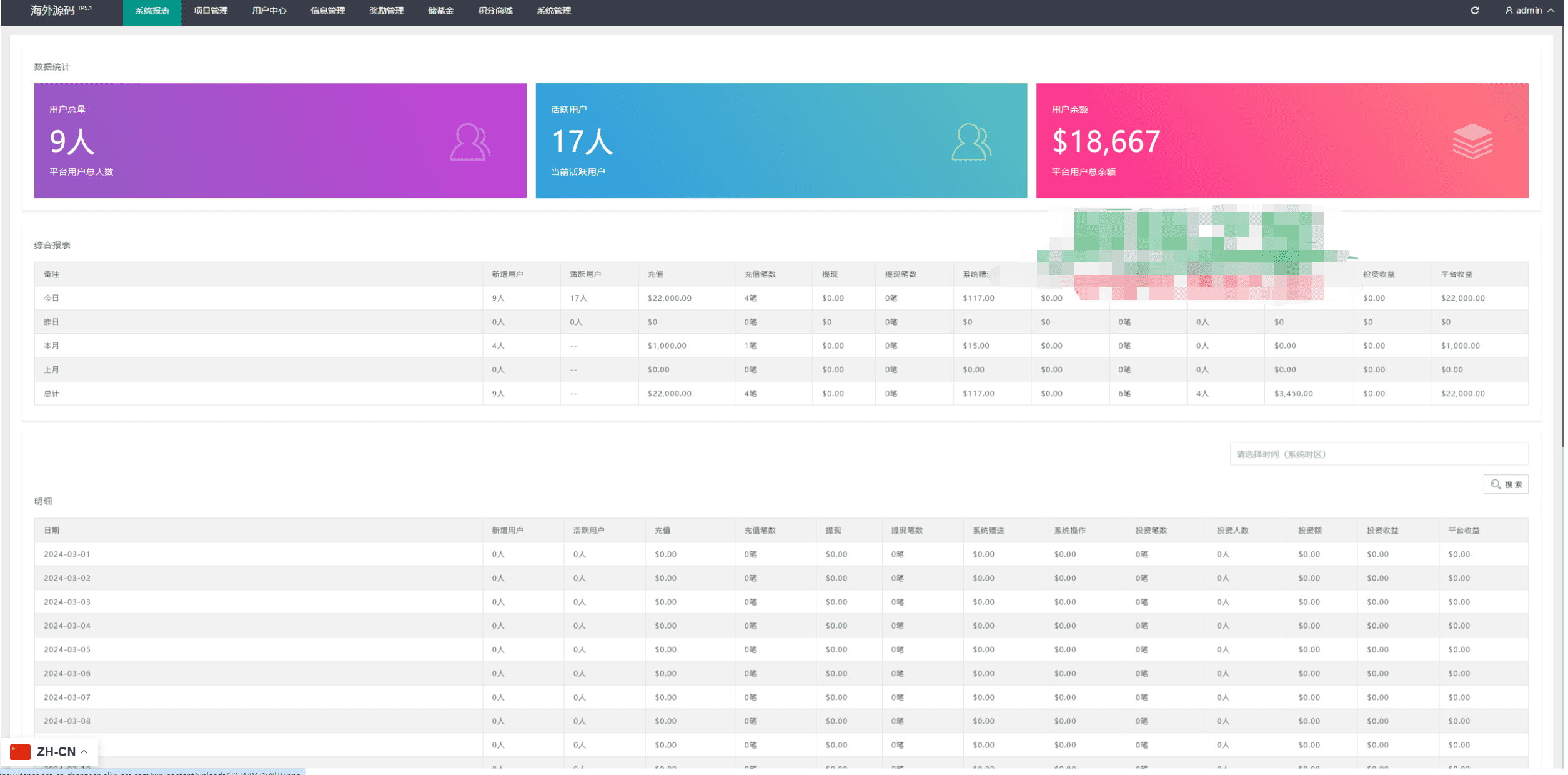Image resolution: width=1568 pixels, height=775 pixels.
Task: Select the 系统报表 tab
Action: [152, 11]
